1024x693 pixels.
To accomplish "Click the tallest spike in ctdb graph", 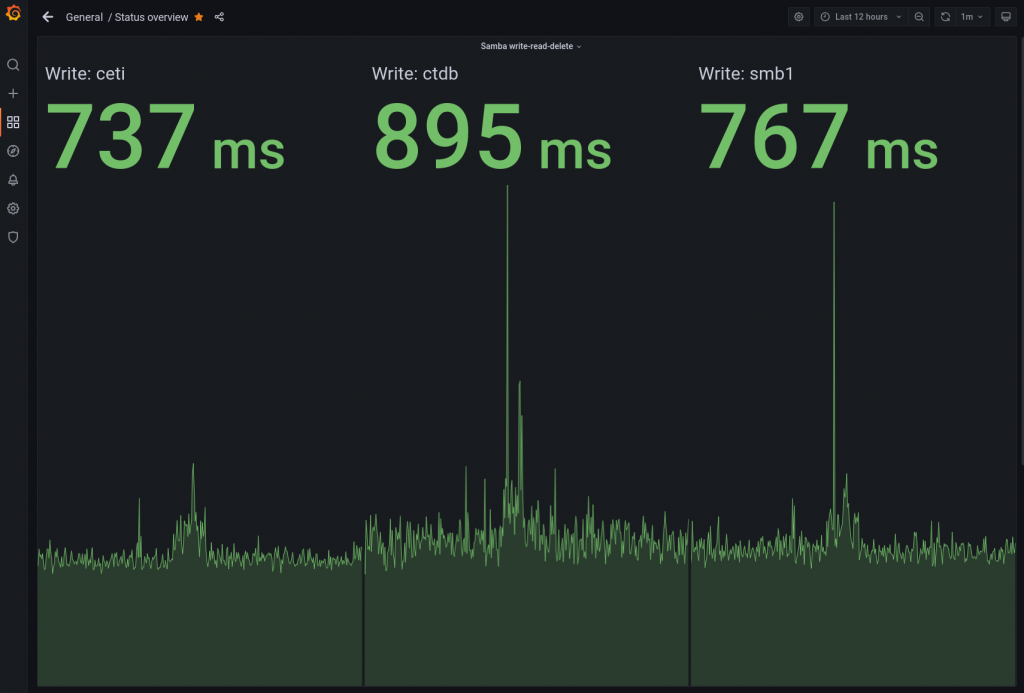I will [x=507, y=190].
